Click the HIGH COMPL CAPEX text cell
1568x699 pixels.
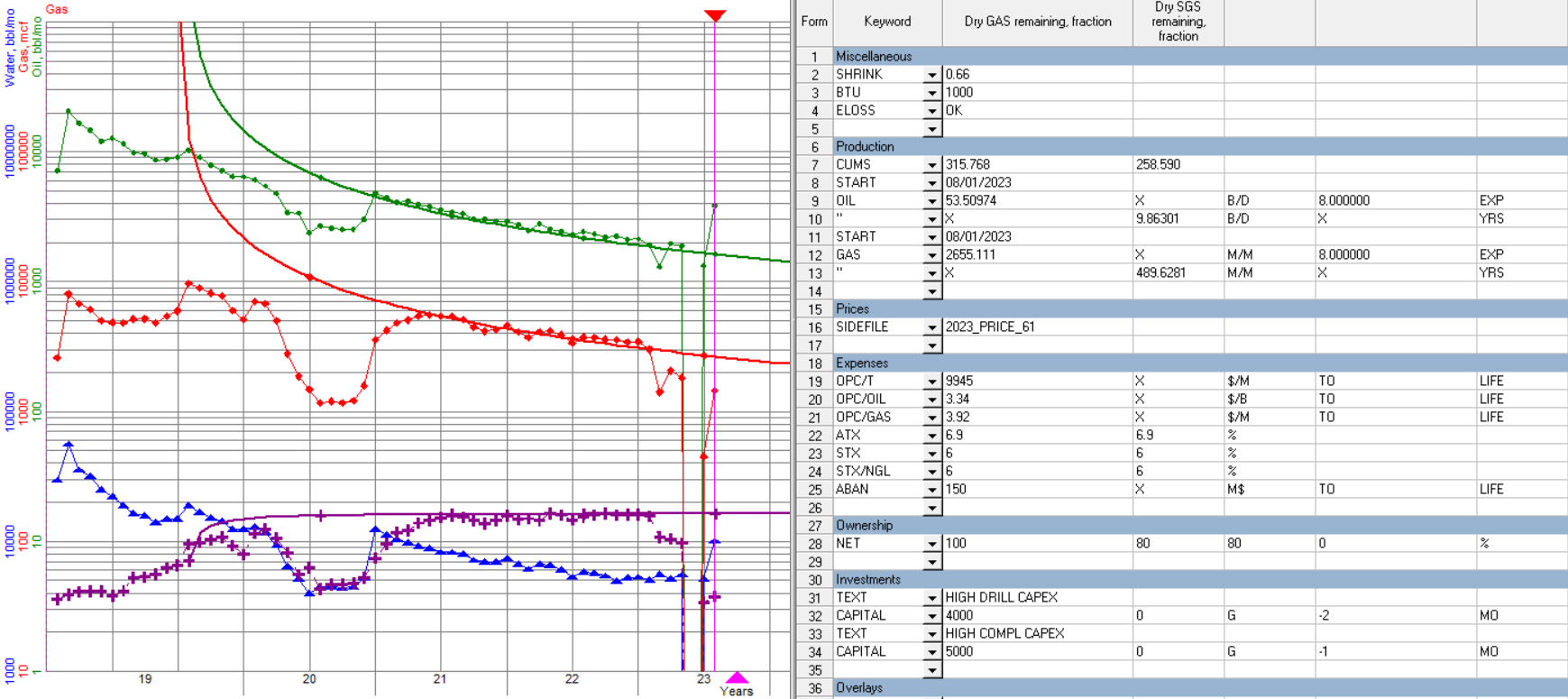tap(1037, 633)
